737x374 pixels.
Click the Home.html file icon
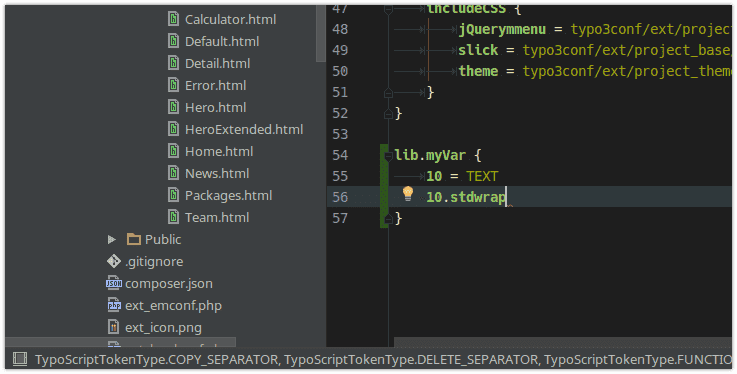(173, 151)
